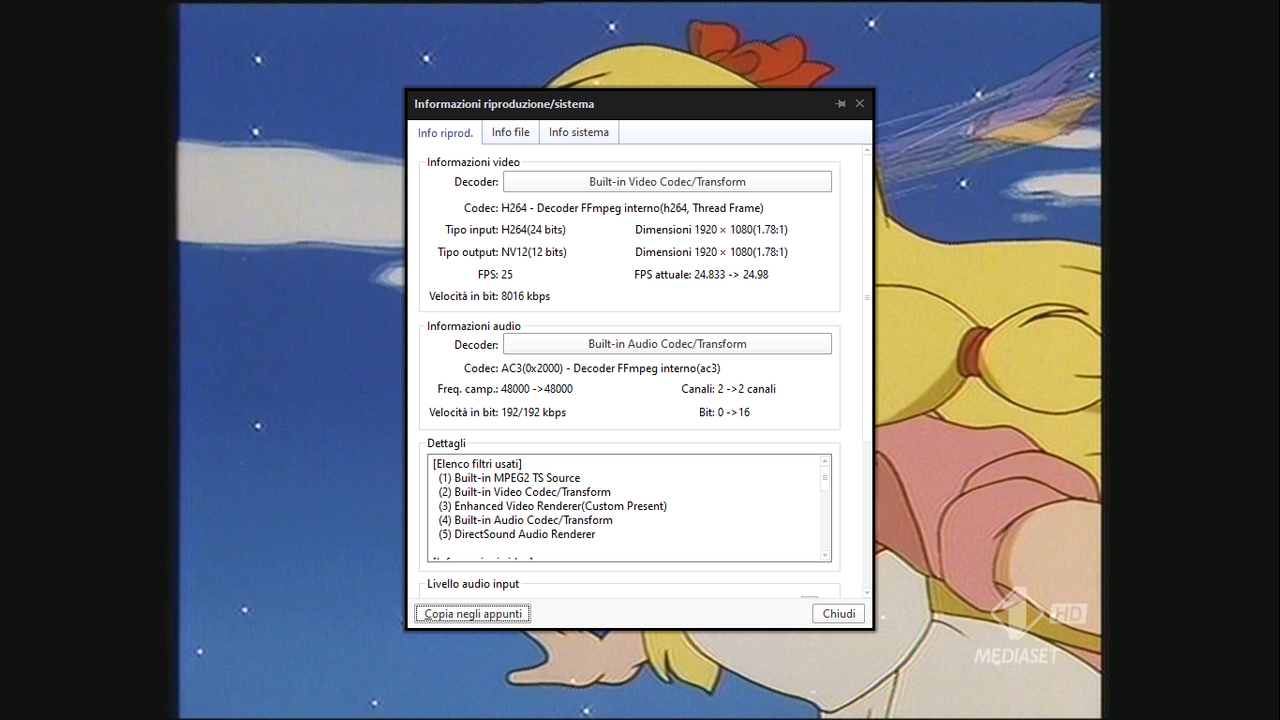Copy playback info via Copia negli appunti
Image resolution: width=1280 pixels, height=720 pixels.
point(472,613)
